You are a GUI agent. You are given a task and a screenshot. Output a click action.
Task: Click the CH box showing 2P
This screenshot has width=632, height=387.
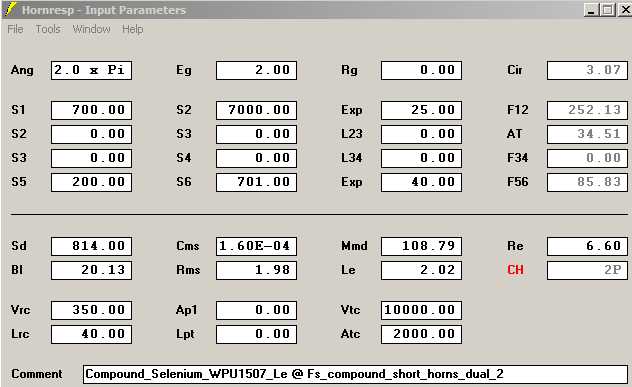coord(587,270)
